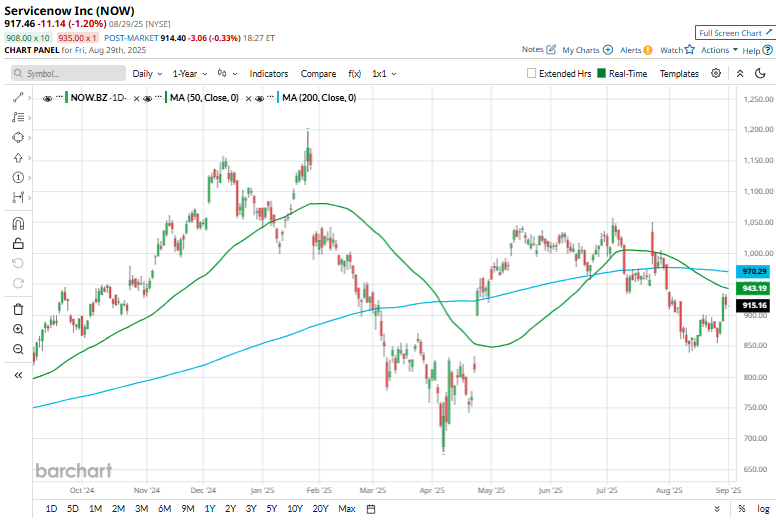The width and height of the screenshot is (776, 521).
Task: Remove the MA (50, Close, 0) indicator
Action: tap(248, 98)
